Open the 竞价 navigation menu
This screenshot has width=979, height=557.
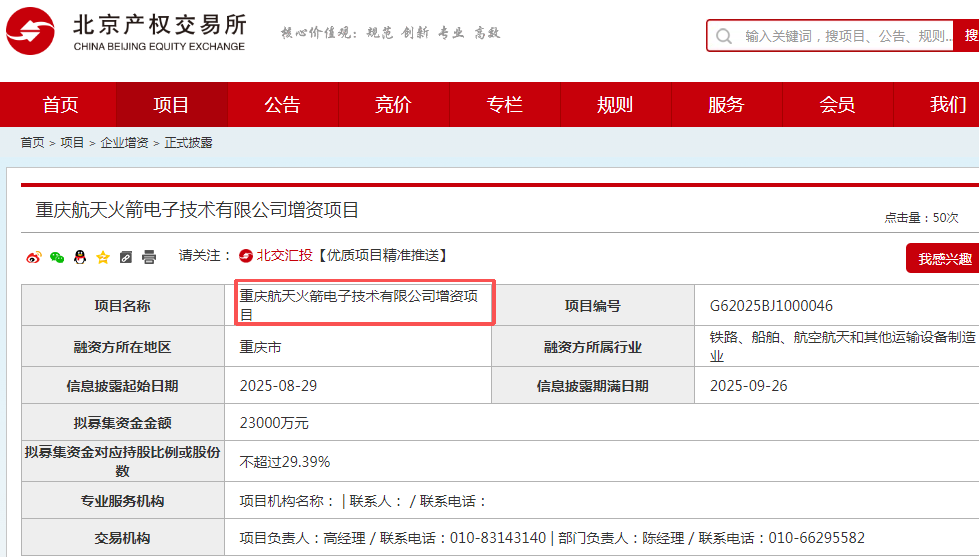coord(393,104)
